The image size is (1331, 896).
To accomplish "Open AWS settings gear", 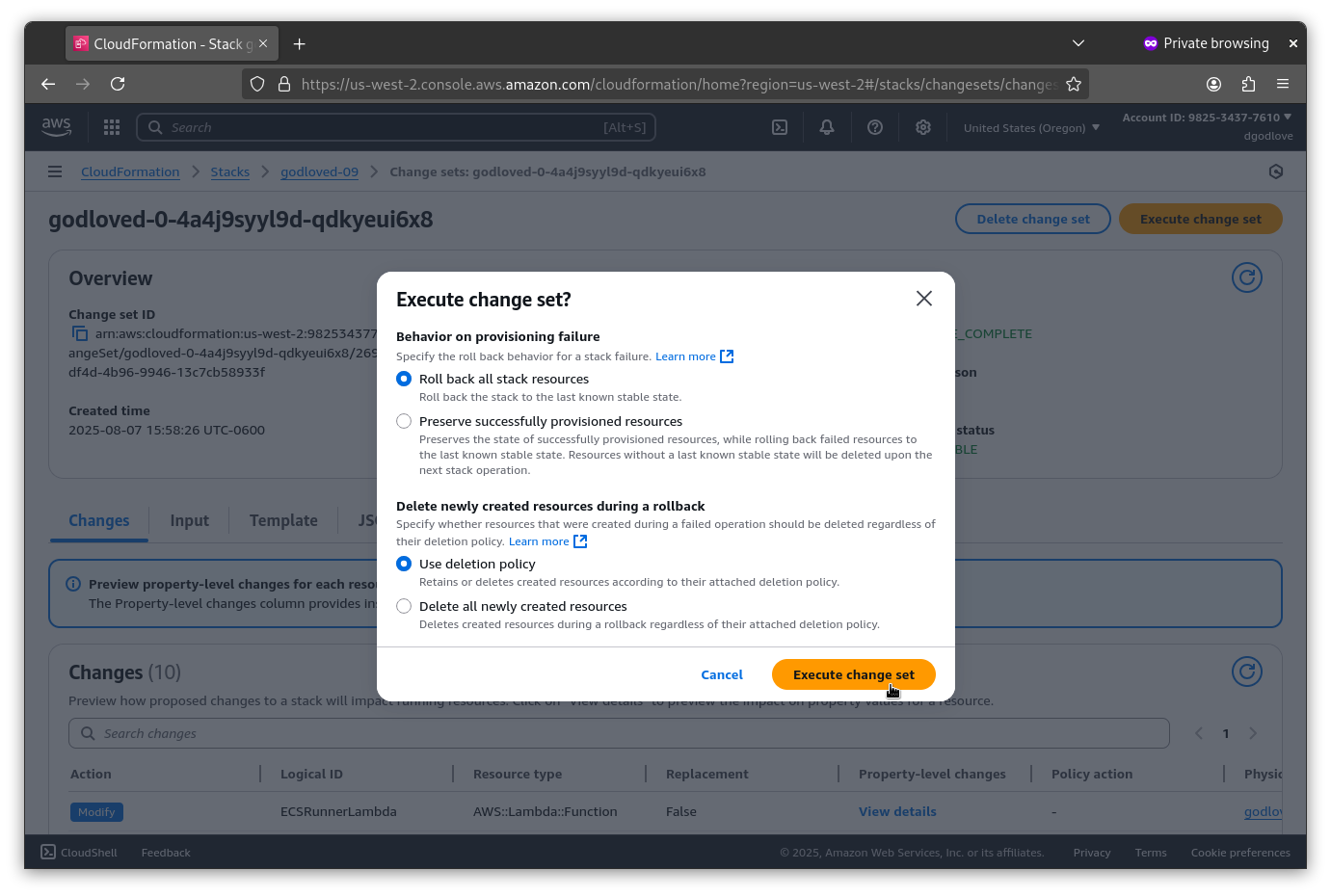I will (x=922, y=126).
